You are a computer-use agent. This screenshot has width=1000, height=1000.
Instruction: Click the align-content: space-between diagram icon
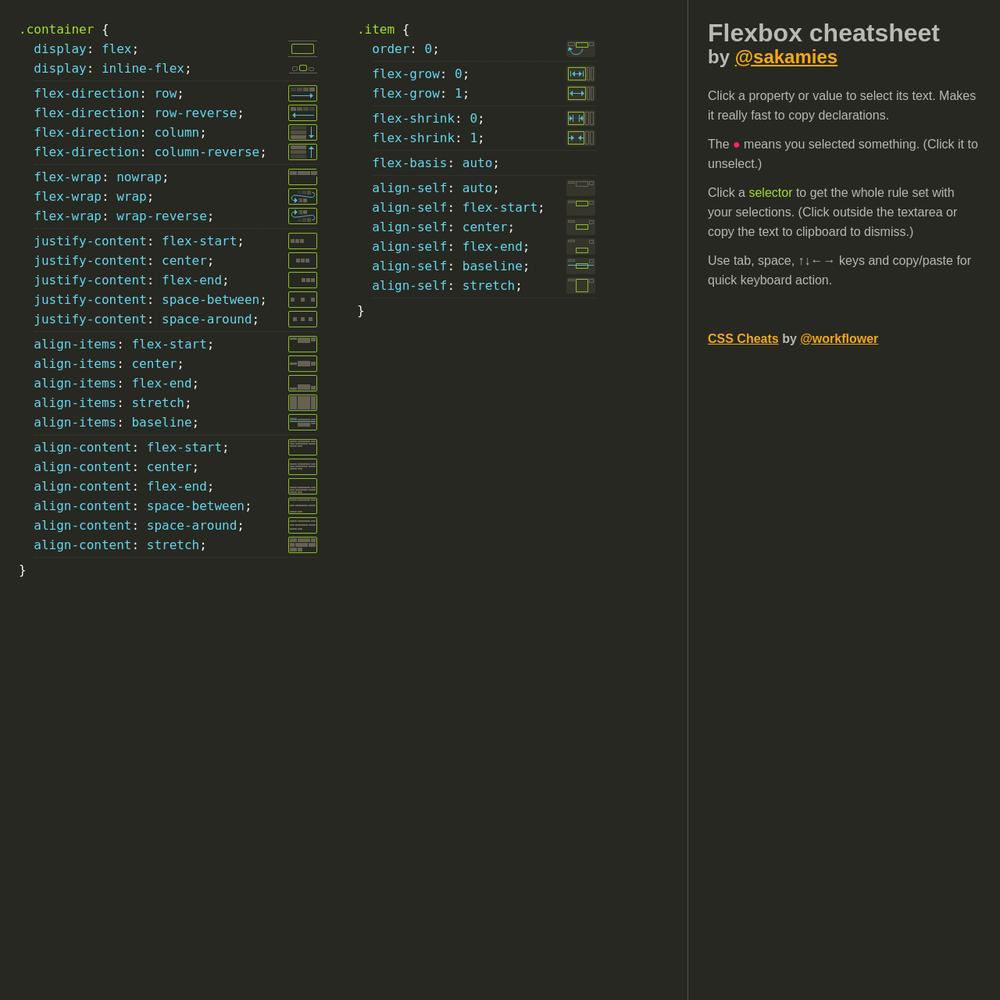click(x=302, y=506)
